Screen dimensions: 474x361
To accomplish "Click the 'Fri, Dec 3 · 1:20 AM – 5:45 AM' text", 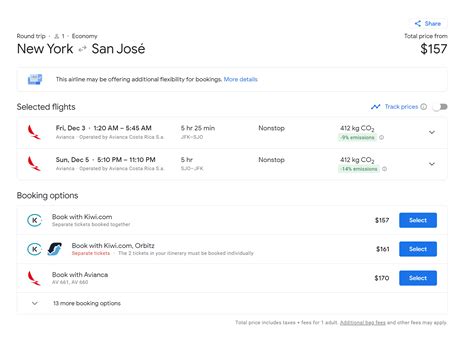I will coord(104,128).
